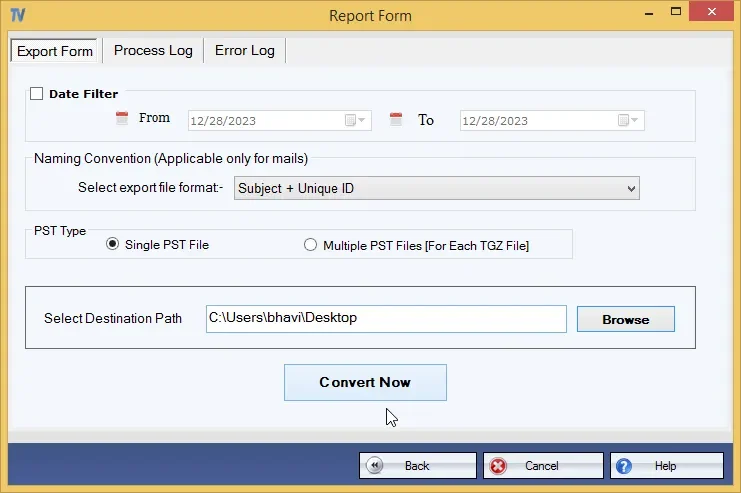Click the destination path text field
The height and width of the screenshot is (493, 741).
point(386,319)
